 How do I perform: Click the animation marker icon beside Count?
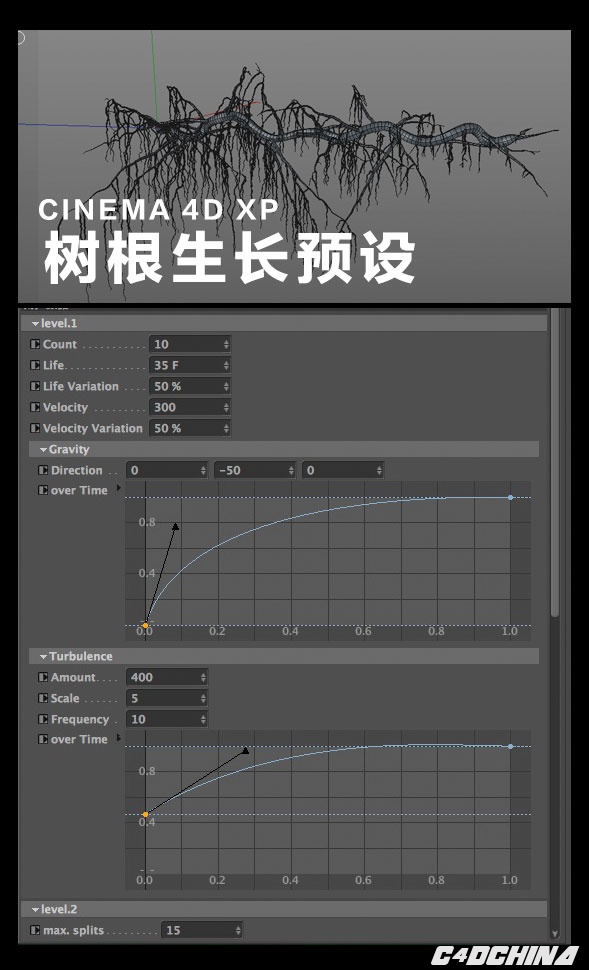[x=35, y=344]
